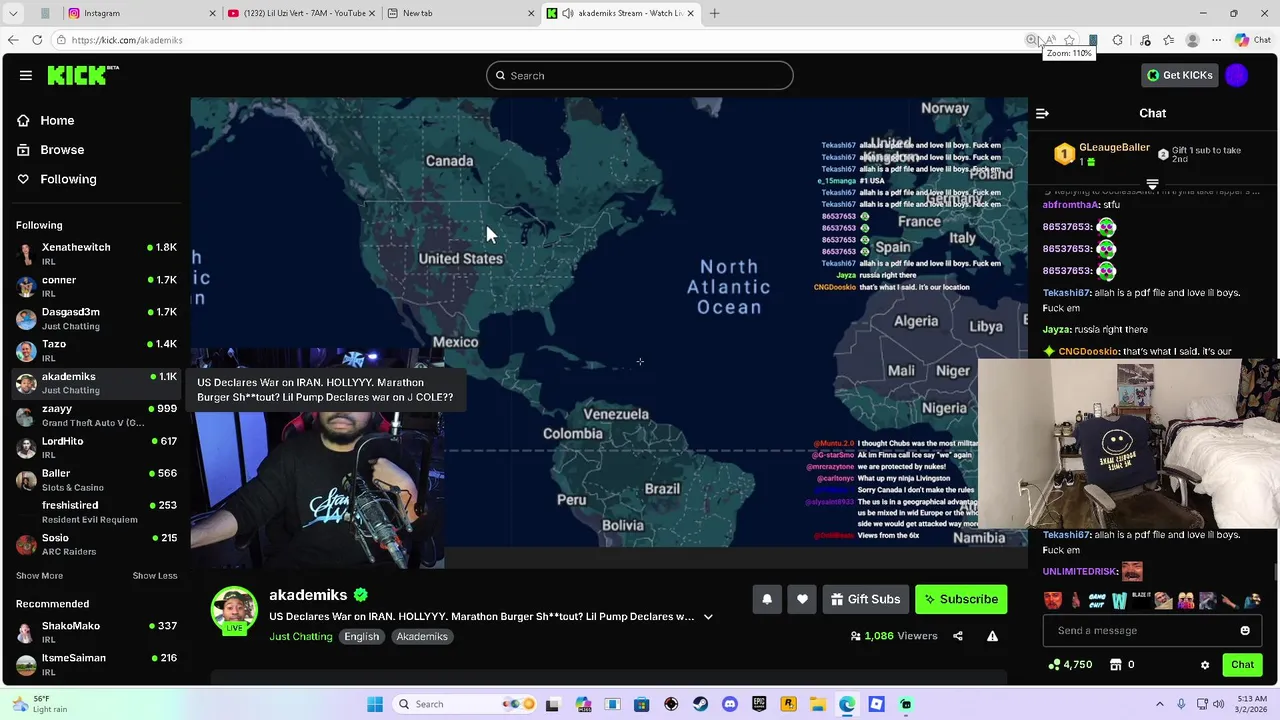The image size is (1280, 720).
Task: Click Show More in Following
Action: [39, 576]
